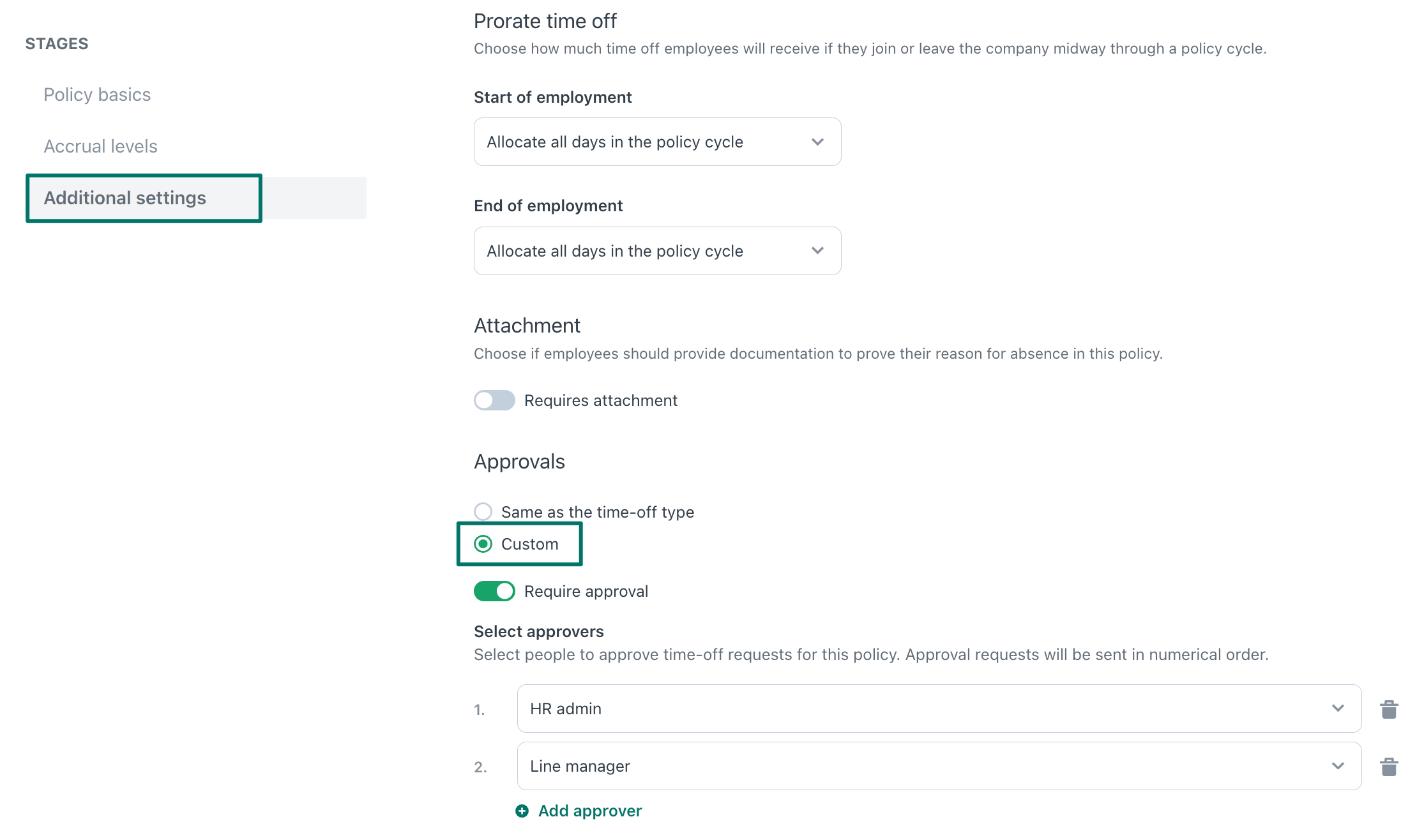Screen dimensions: 1424x840
Task: Click the Requires attachment label
Action: click(600, 400)
